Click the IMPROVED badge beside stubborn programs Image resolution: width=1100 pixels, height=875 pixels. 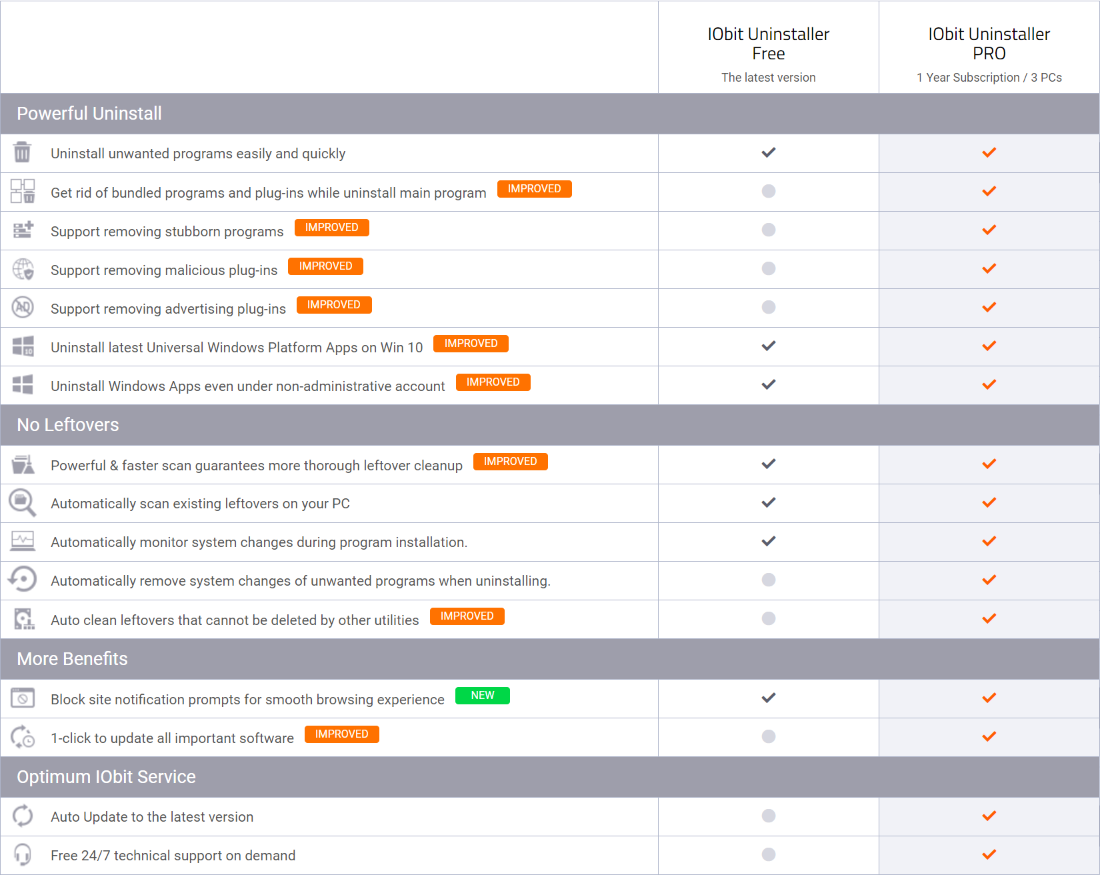tap(331, 228)
